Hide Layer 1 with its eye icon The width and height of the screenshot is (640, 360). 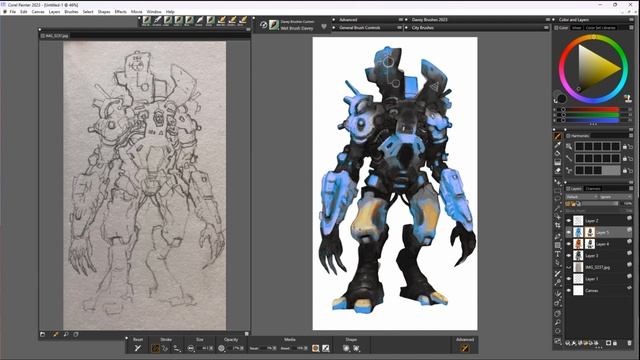[x=569, y=279]
